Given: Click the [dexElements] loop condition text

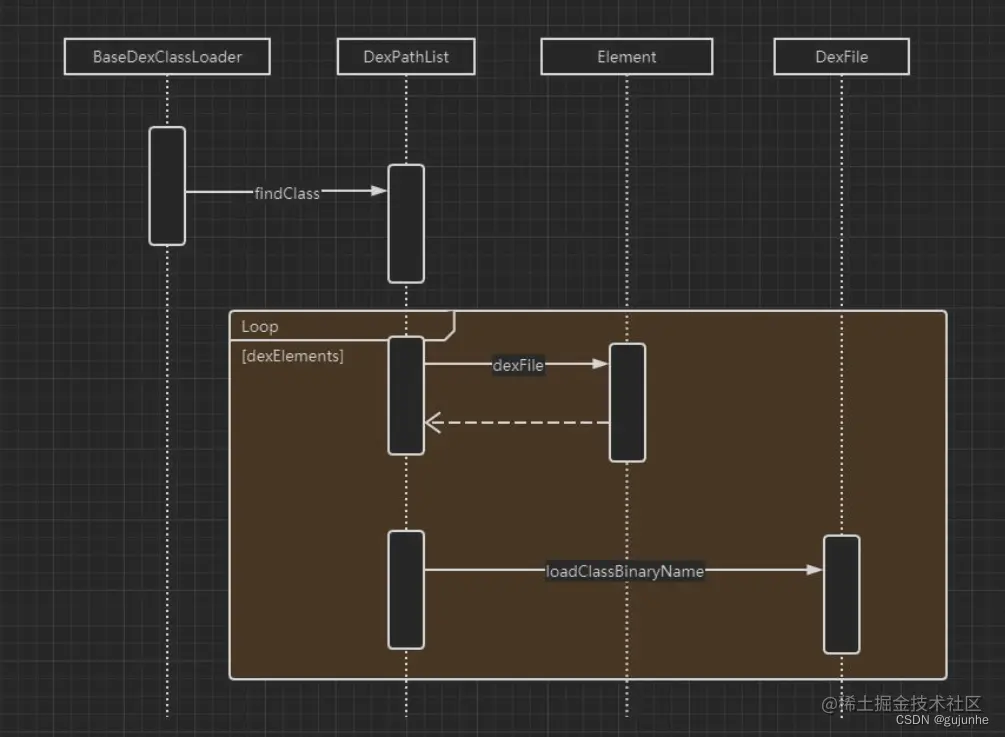Looking at the screenshot, I should 292,356.
